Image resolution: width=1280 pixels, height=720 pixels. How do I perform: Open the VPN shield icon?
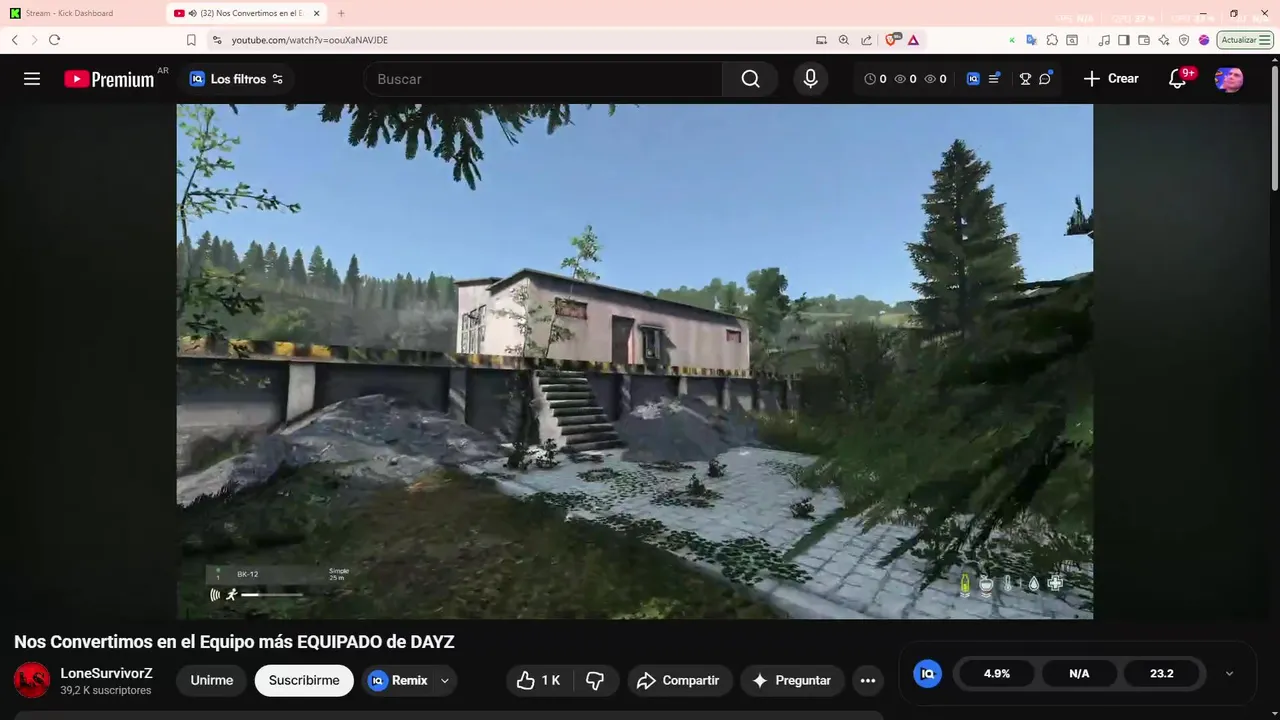point(1184,40)
